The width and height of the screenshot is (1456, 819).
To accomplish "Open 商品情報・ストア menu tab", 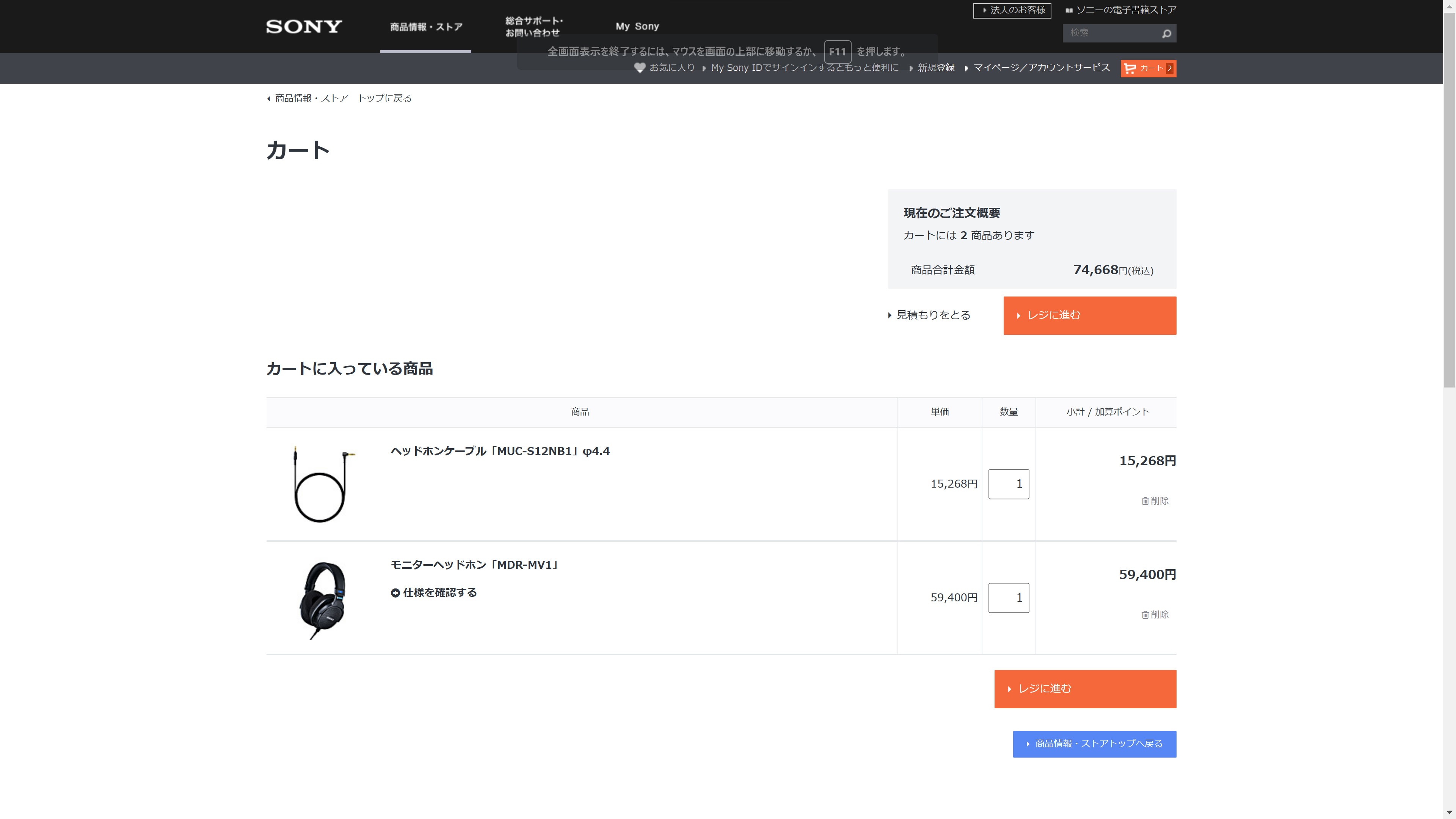I will [x=425, y=27].
